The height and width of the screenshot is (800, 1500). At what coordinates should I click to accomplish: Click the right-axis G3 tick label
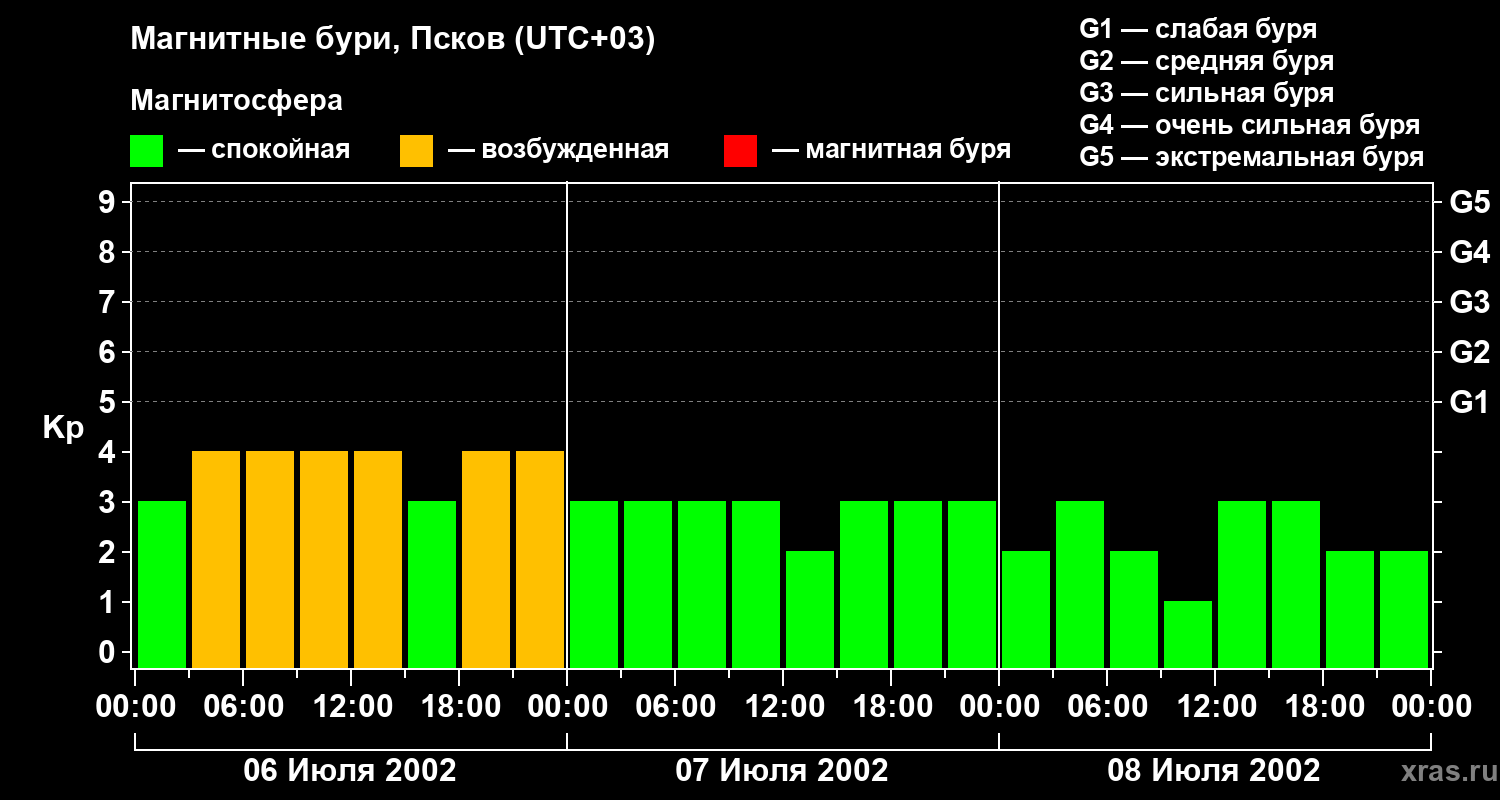[x=1469, y=302]
